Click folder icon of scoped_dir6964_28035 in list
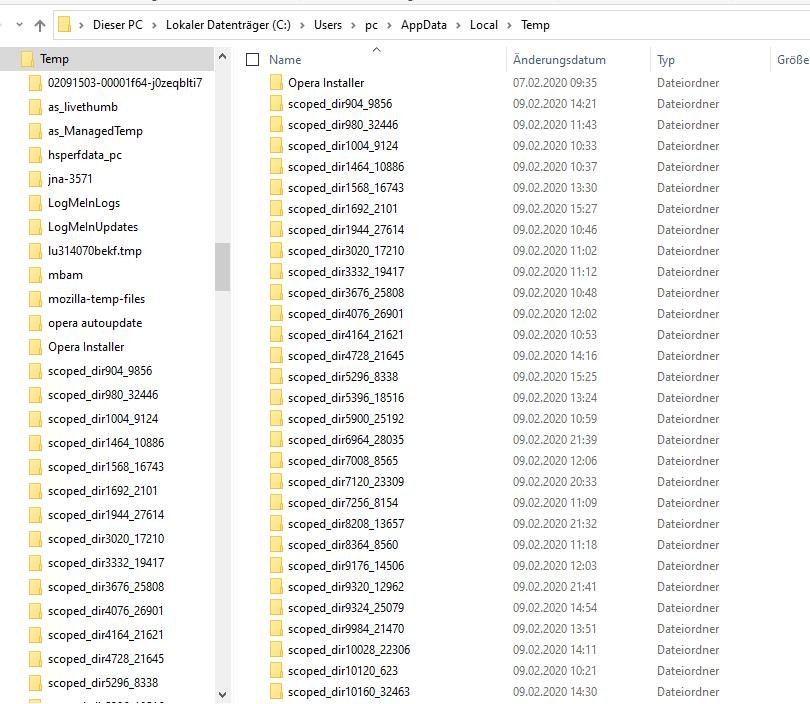 click(x=276, y=440)
